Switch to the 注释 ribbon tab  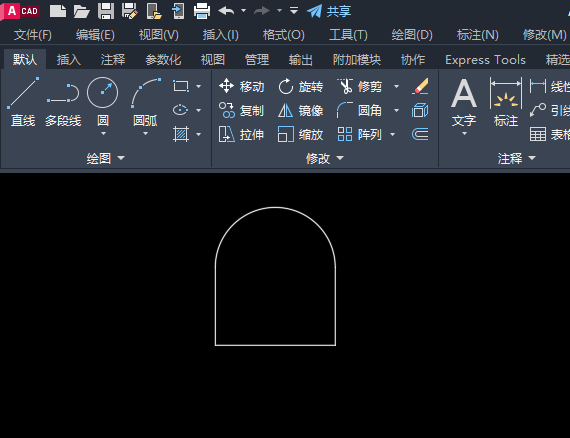pos(113,60)
